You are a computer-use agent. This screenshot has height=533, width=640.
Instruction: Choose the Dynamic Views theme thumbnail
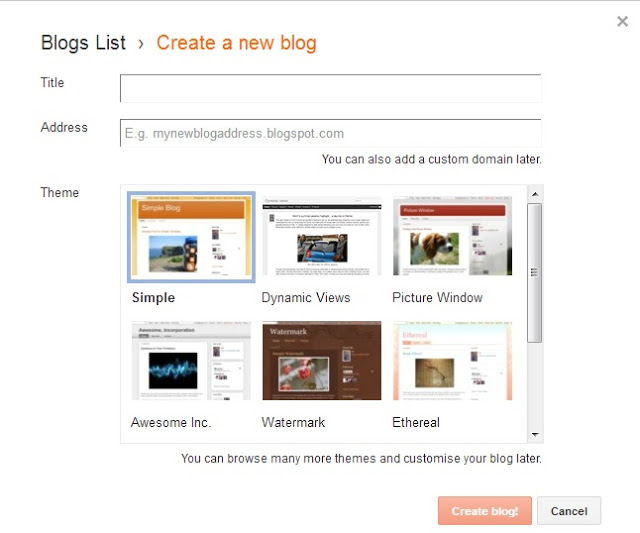click(x=322, y=237)
